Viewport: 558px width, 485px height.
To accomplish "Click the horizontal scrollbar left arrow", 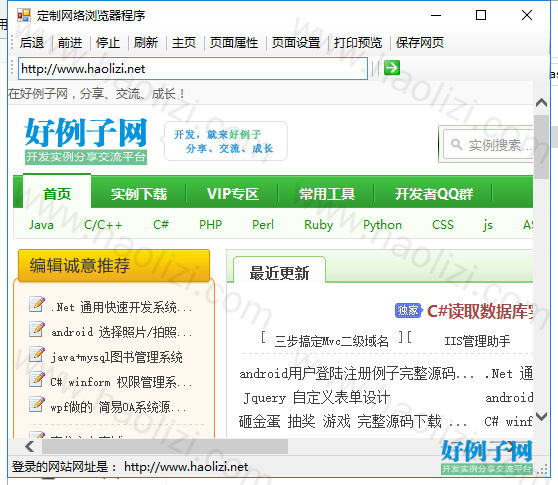I will click(x=29, y=446).
